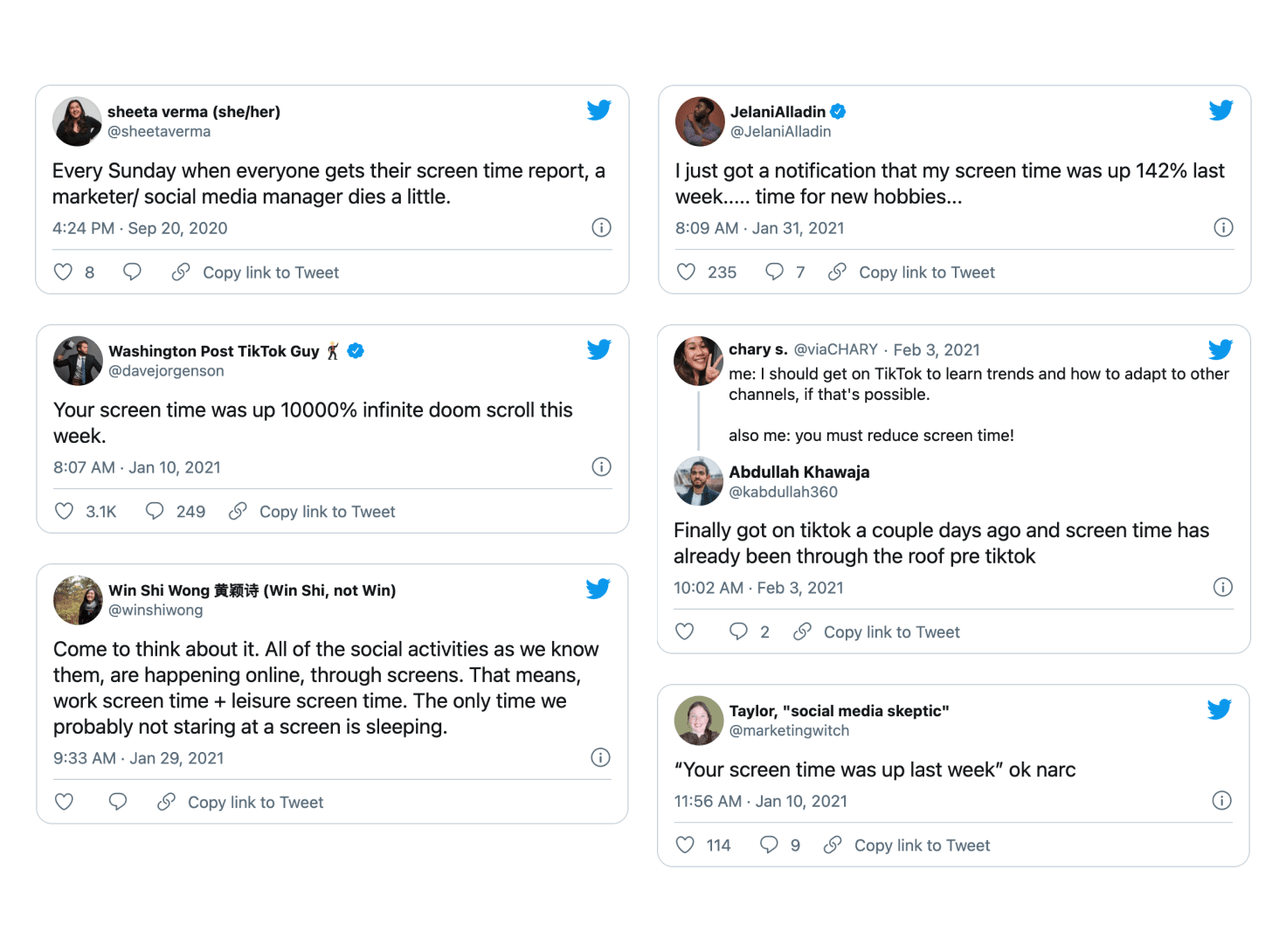1286x952 pixels.
Task: Click Win Shi Wong's profile picture
Action: (x=78, y=600)
